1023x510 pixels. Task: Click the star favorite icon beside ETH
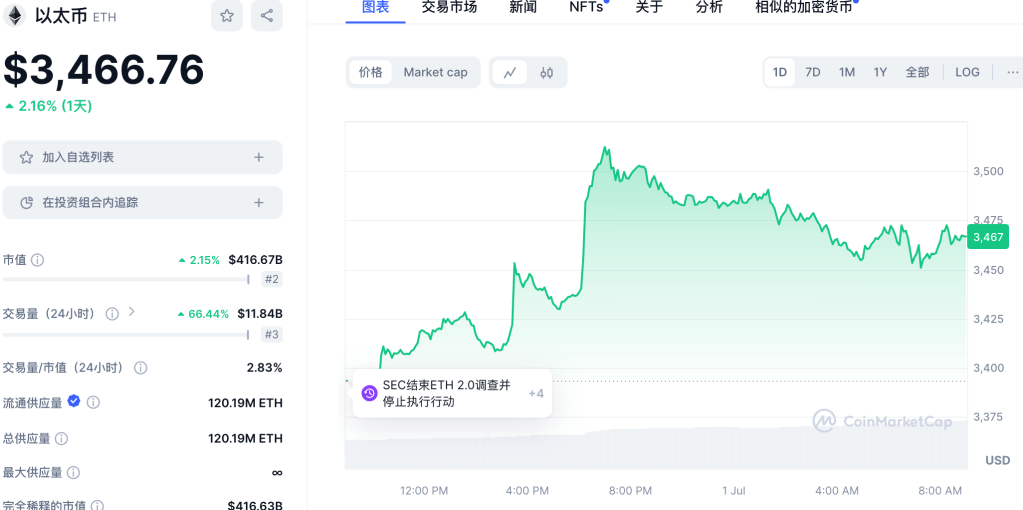pyautogui.click(x=227, y=16)
